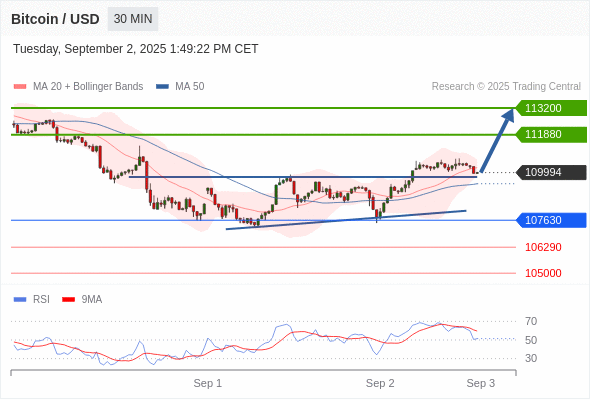
Task: Click the 106290 red support label
Action: point(543,247)
